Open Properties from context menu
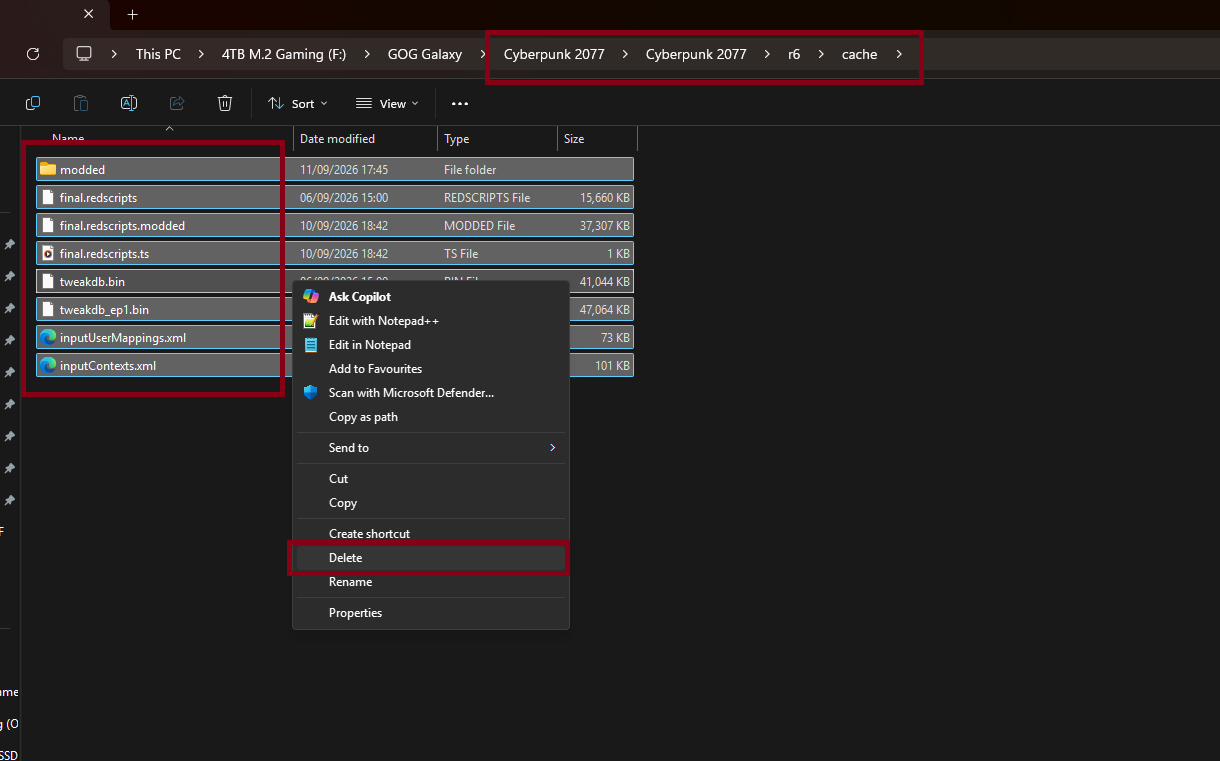The width and height of the screenshot is (1220, 761). coord(431,613)
